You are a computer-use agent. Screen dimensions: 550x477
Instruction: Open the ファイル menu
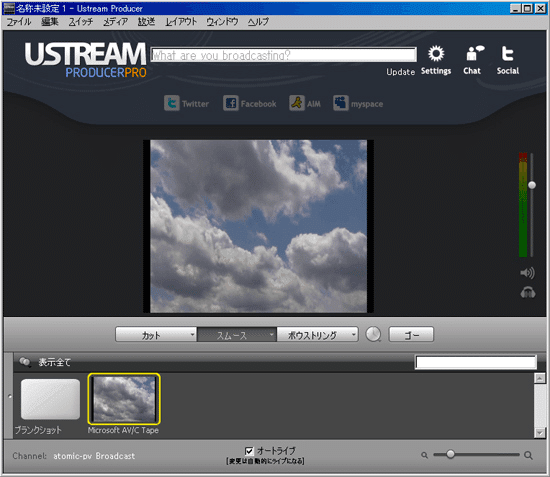tap(19, 22)
